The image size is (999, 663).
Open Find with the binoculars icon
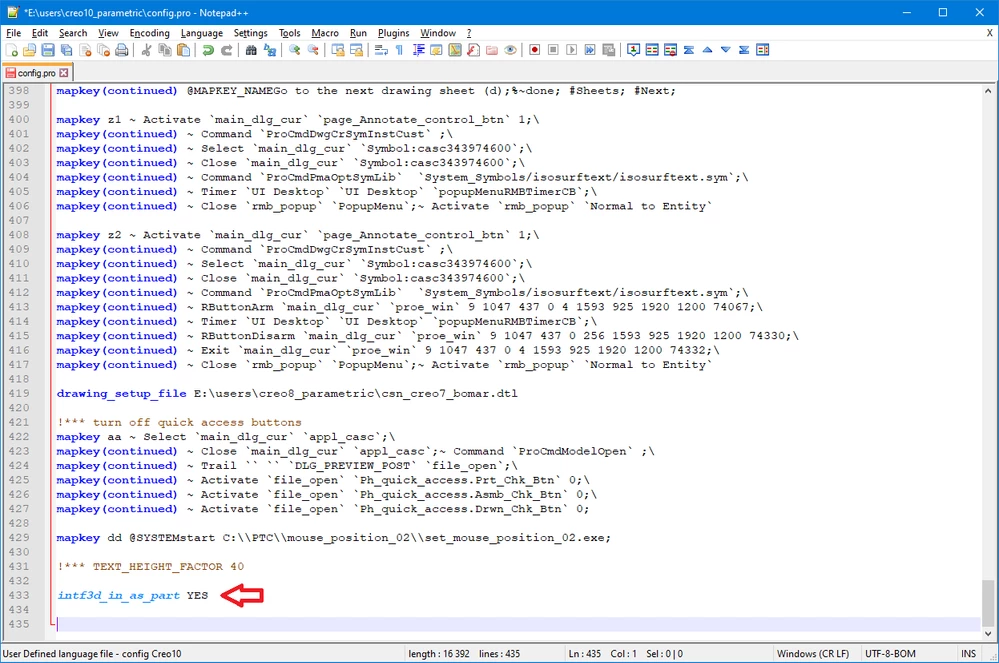click(x=251, y=50)
